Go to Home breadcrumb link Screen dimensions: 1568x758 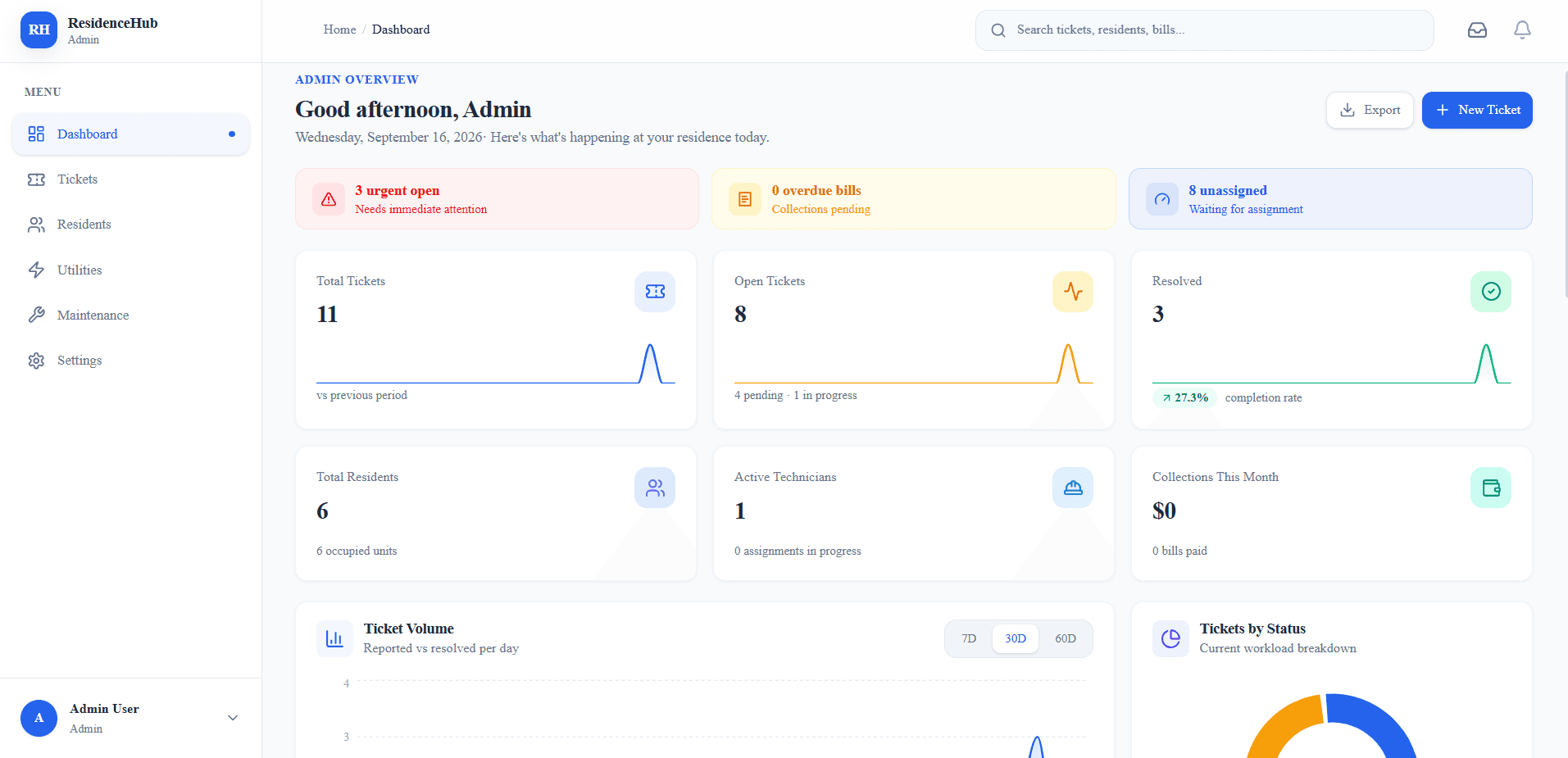339,30
